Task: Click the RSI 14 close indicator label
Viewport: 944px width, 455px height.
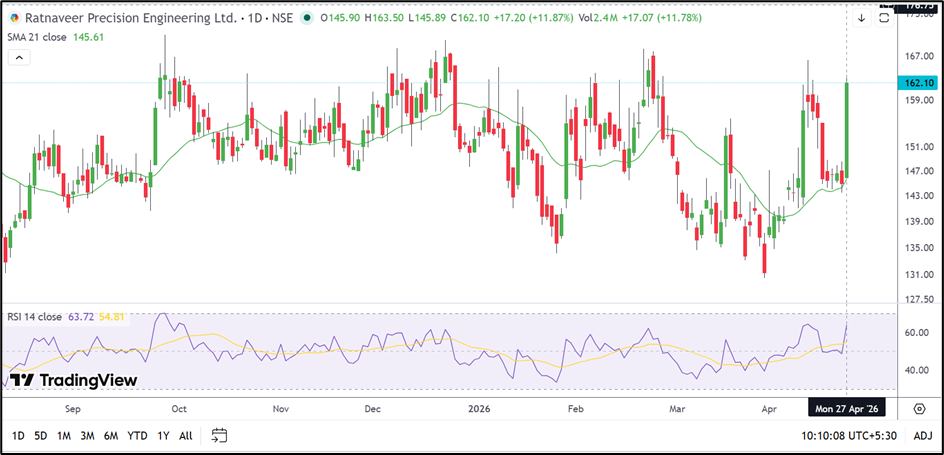Action: click(35, 317)
